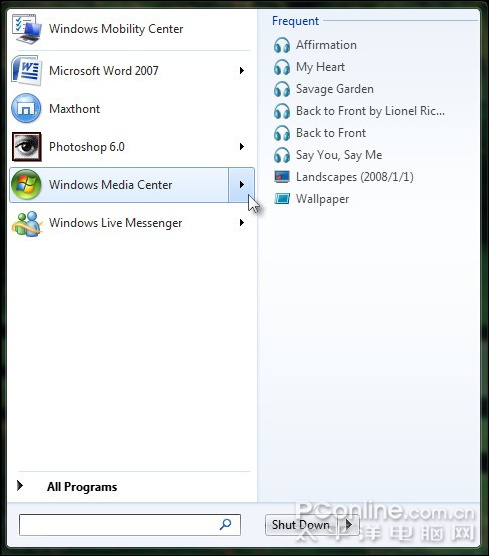Expand Microsoft Word 2007 jump list arrow
The image size is (489, 556).
click(242, 70)
